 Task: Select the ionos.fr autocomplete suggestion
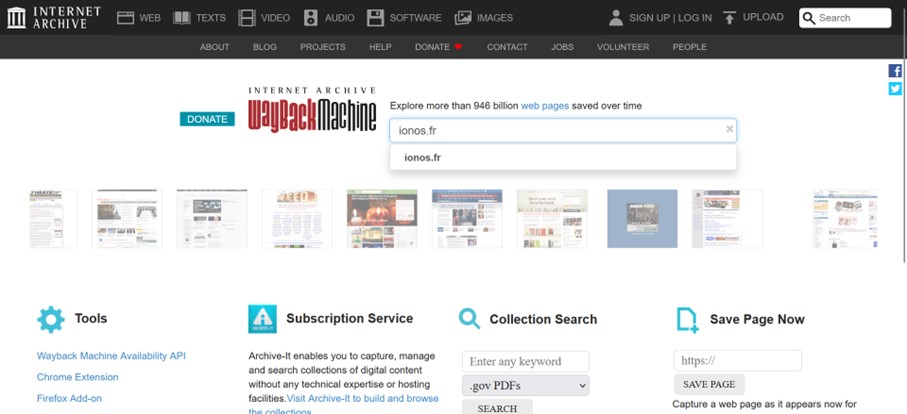423,157
